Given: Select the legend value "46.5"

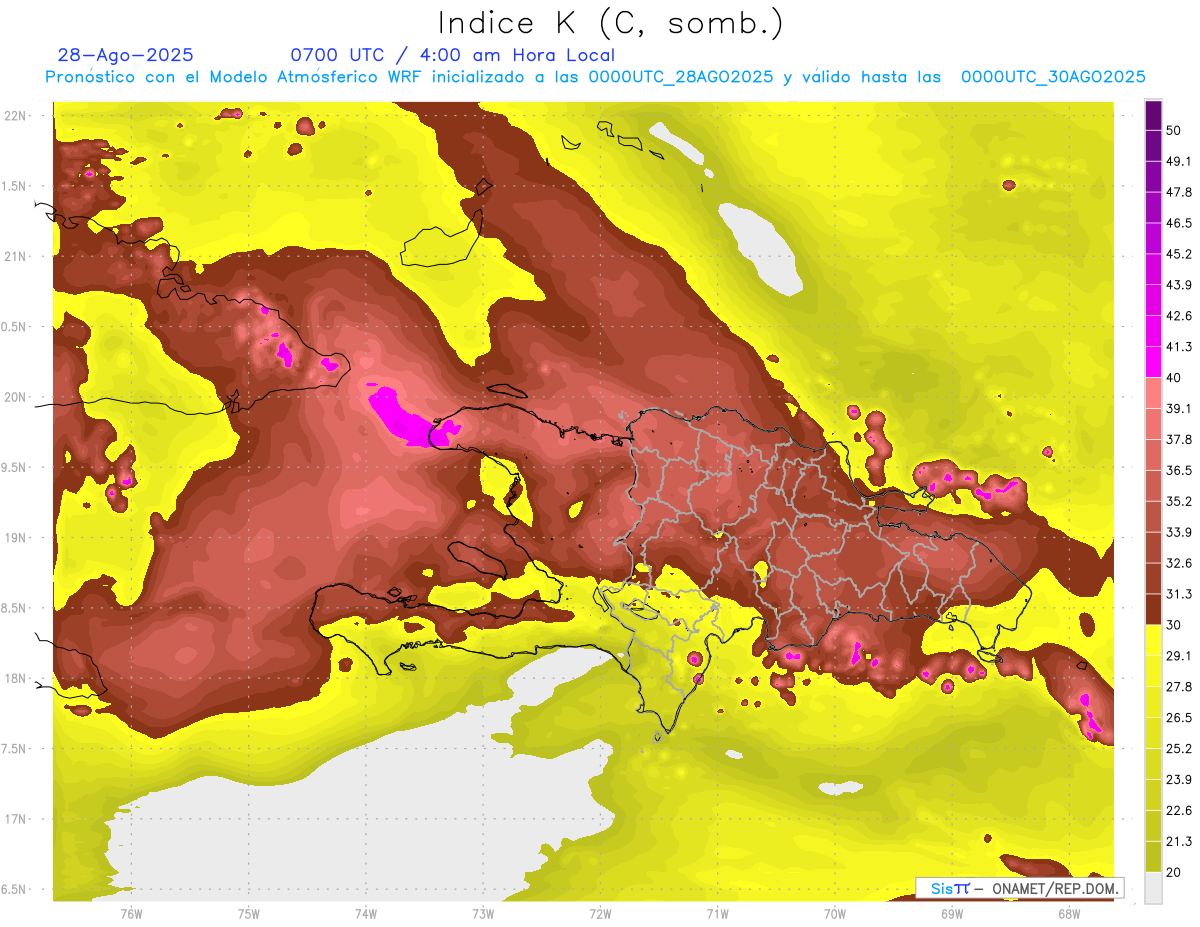Looking at the screenshot, I should [x=1178, y=223].
